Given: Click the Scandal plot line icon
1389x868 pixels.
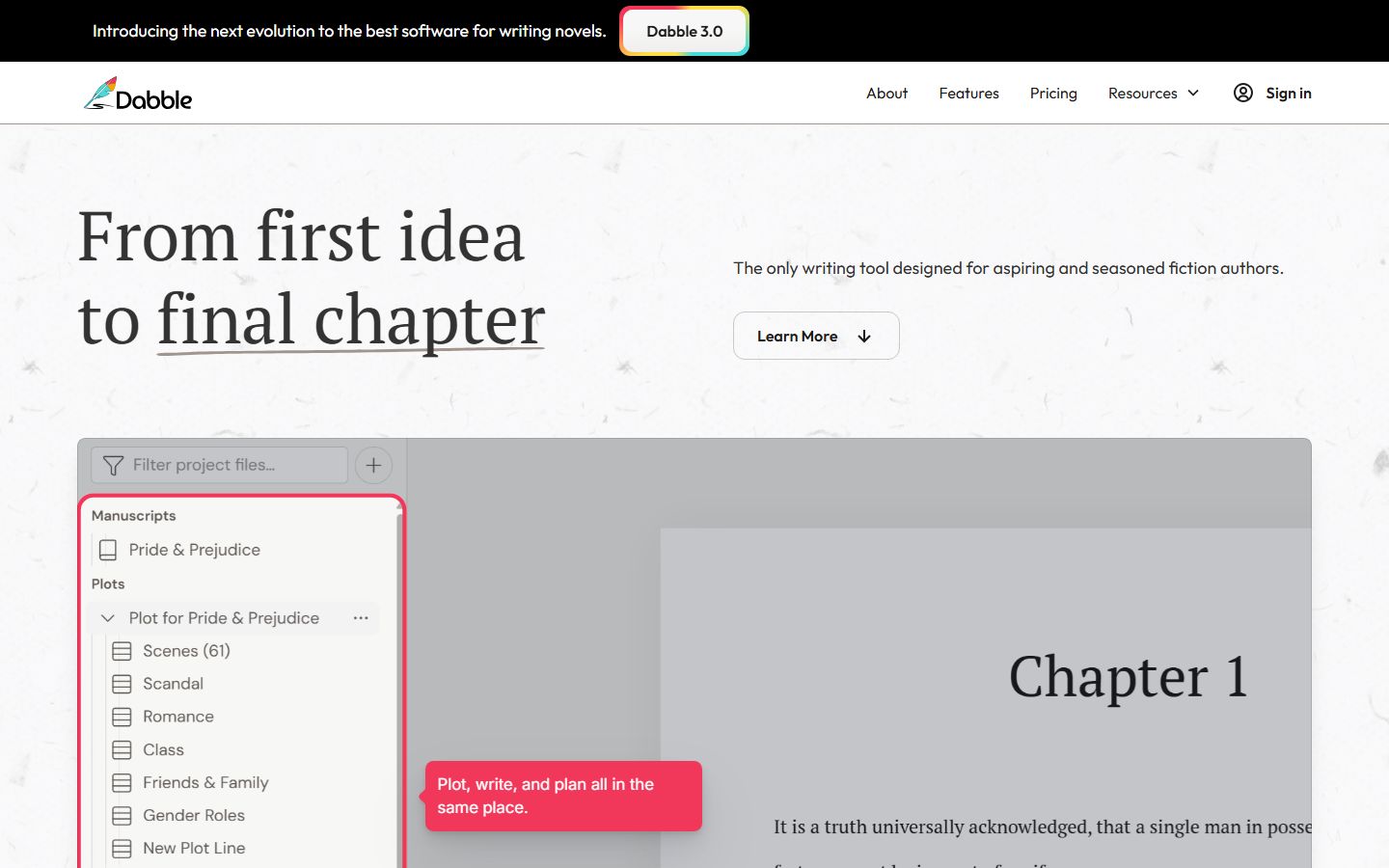Looking at the screenshot, I should click(x=122, y=684).
